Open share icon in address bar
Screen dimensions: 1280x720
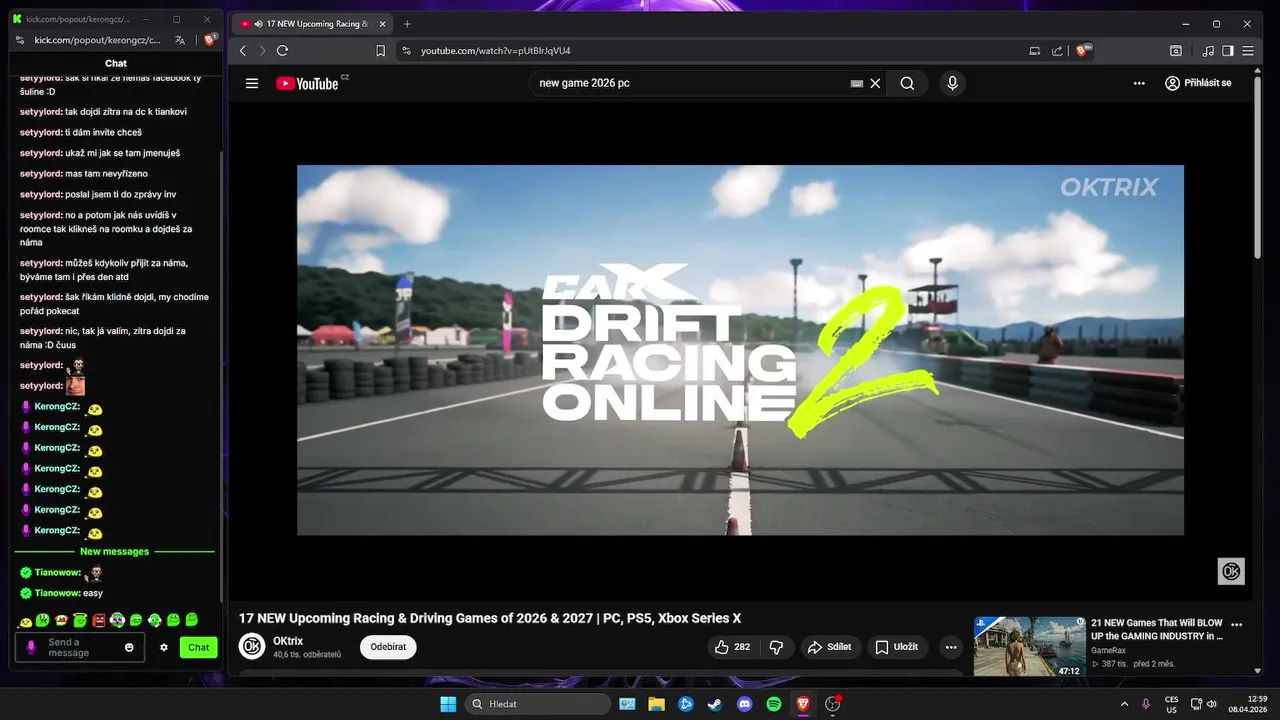(1057, 51)
